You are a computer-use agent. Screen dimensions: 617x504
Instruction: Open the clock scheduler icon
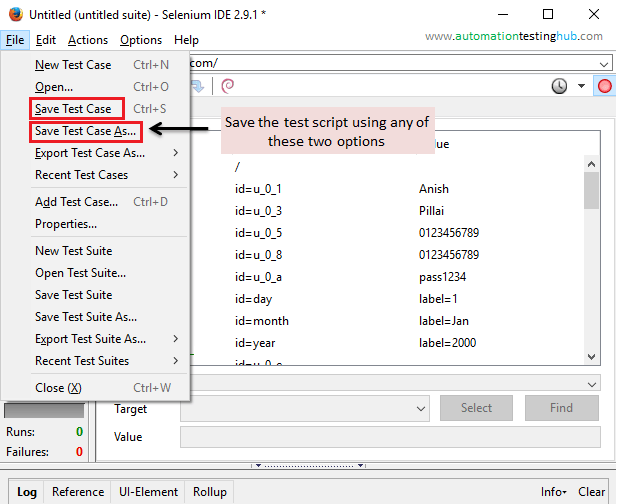coord(559,86)
